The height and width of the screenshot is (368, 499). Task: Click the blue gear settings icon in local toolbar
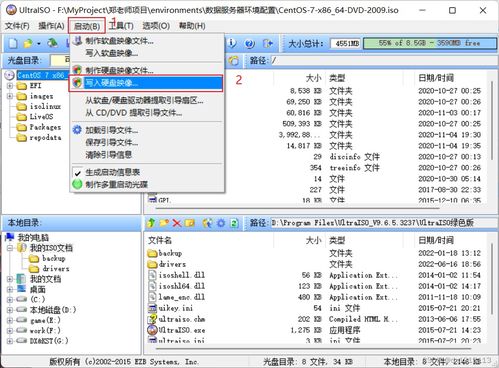[x=221, y=223]
